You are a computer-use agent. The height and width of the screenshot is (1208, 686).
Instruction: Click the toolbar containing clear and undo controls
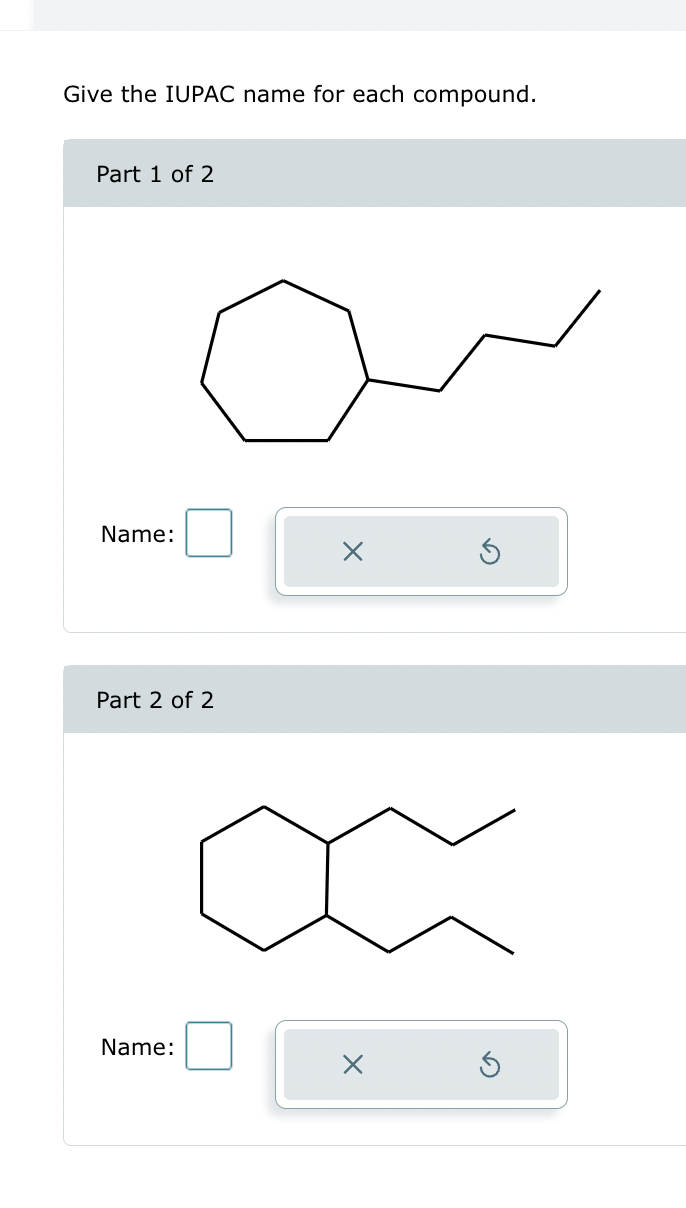tap(420, 551)
